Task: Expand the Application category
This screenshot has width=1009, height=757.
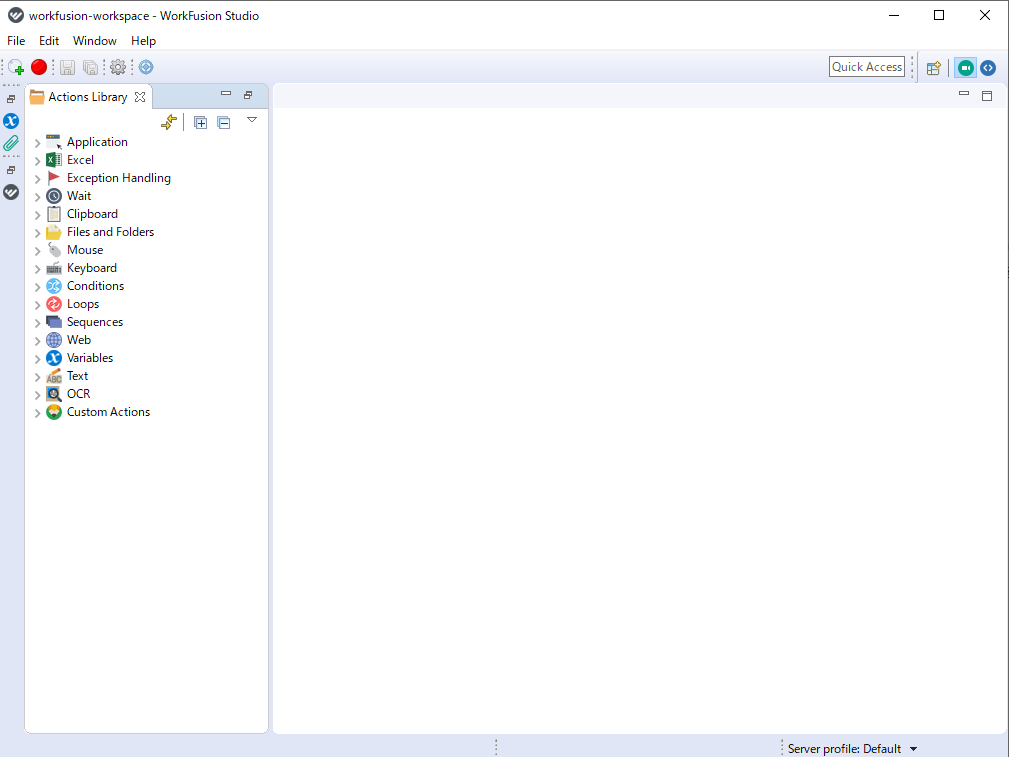Action: (37, 143)
